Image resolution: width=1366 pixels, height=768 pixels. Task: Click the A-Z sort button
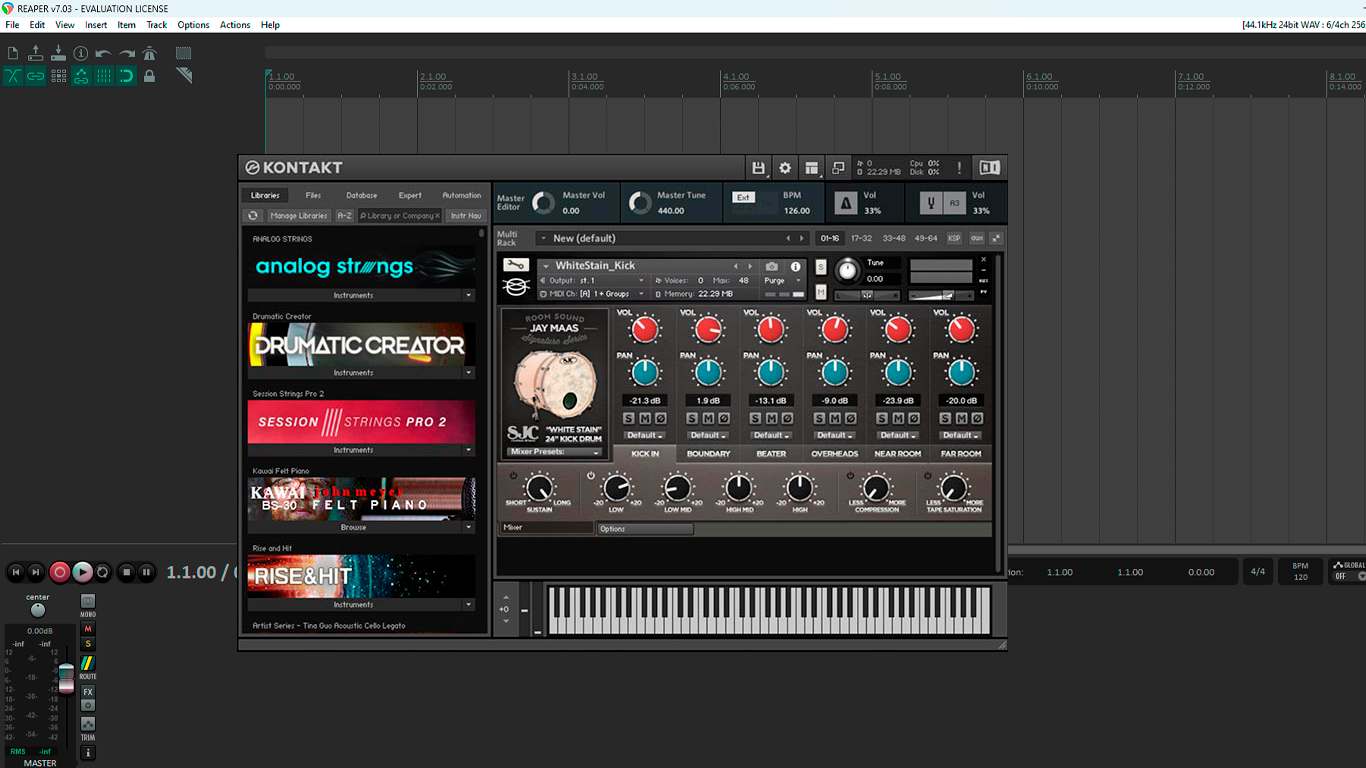(344, 216)
